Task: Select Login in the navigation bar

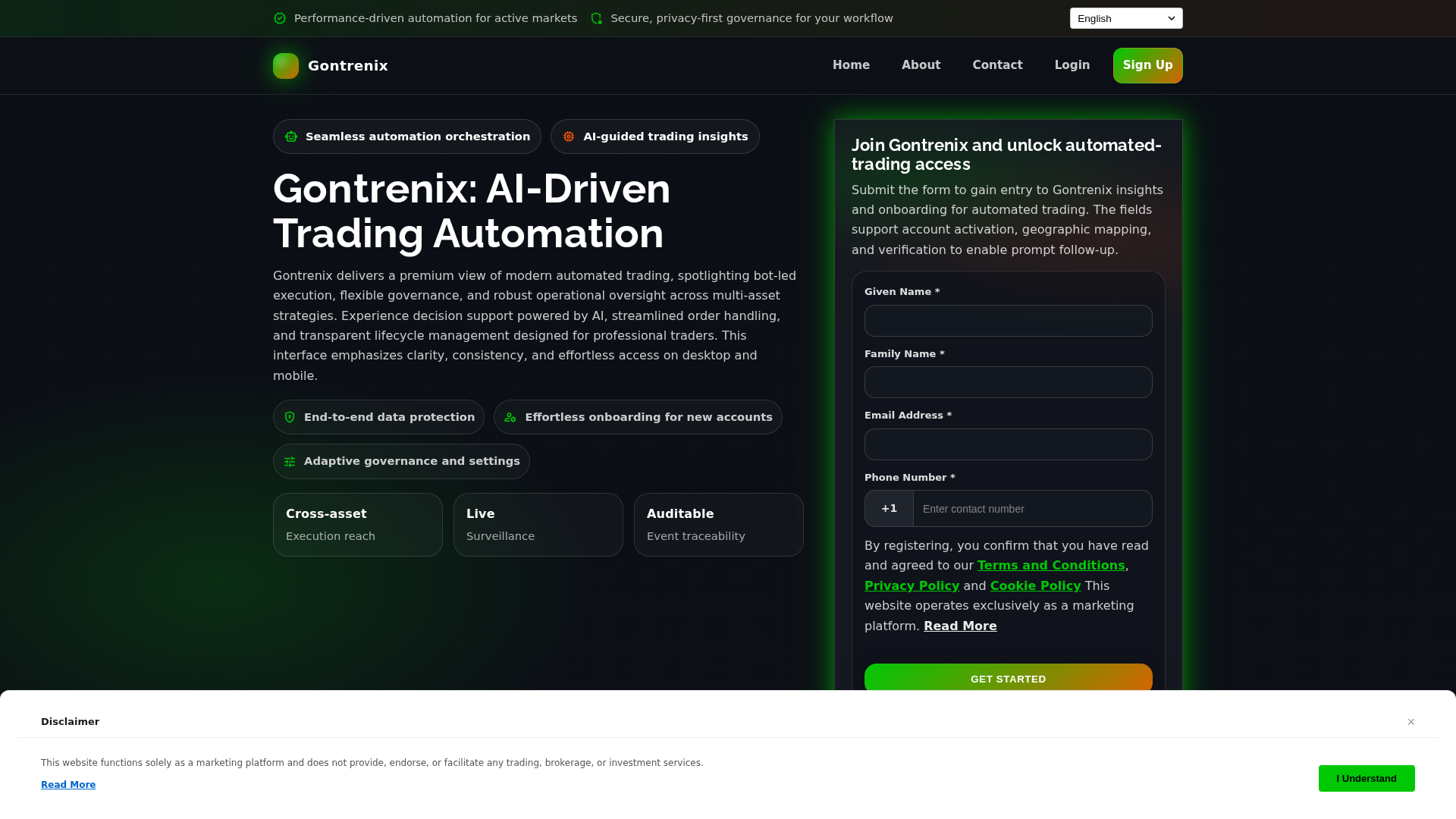Action: (x=1072, y=65)
